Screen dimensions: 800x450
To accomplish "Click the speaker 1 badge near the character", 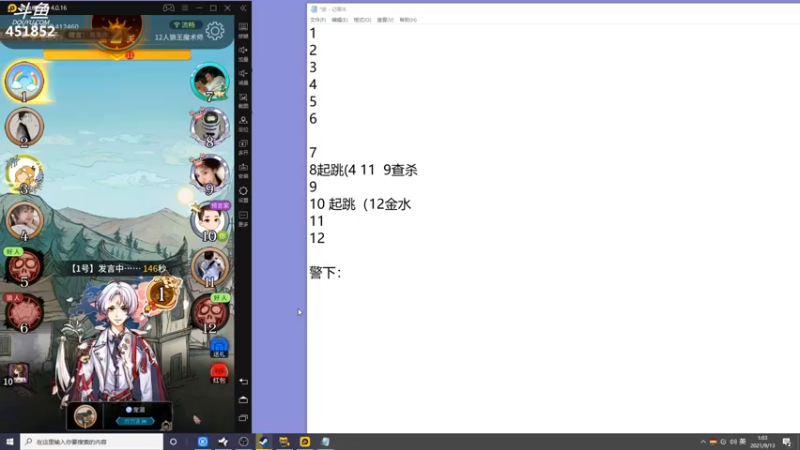I will tap(162, 293).
